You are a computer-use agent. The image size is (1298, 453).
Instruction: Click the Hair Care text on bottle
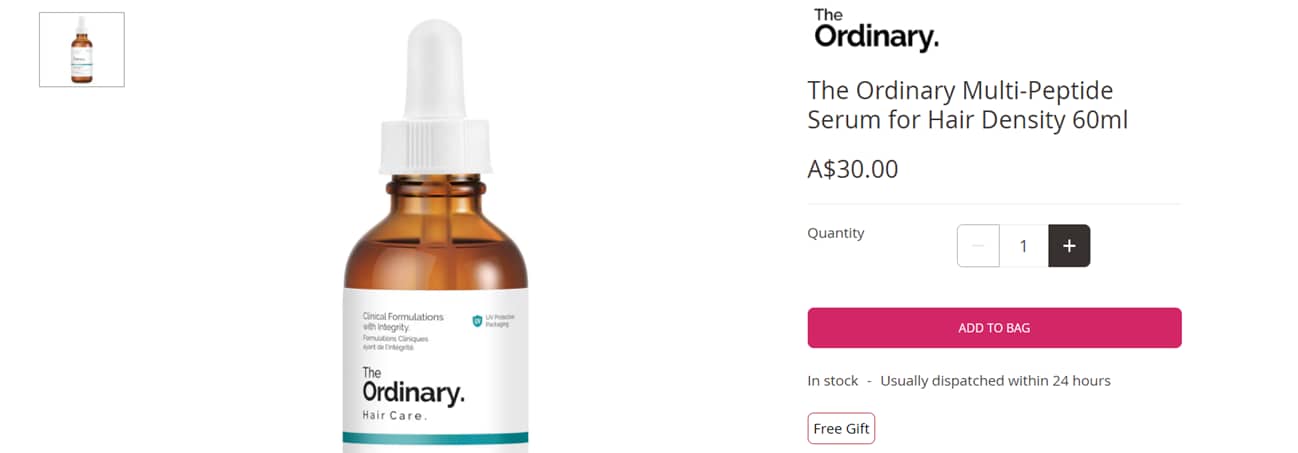point(394,415)
